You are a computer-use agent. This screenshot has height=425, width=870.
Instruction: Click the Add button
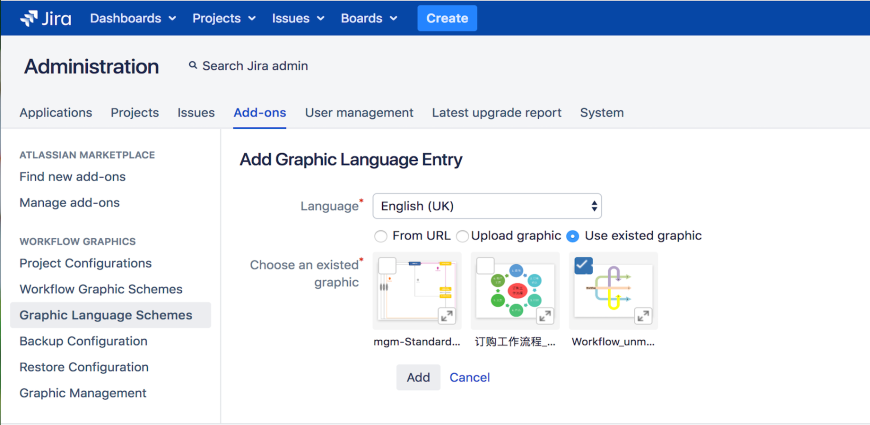click(418, 377)
